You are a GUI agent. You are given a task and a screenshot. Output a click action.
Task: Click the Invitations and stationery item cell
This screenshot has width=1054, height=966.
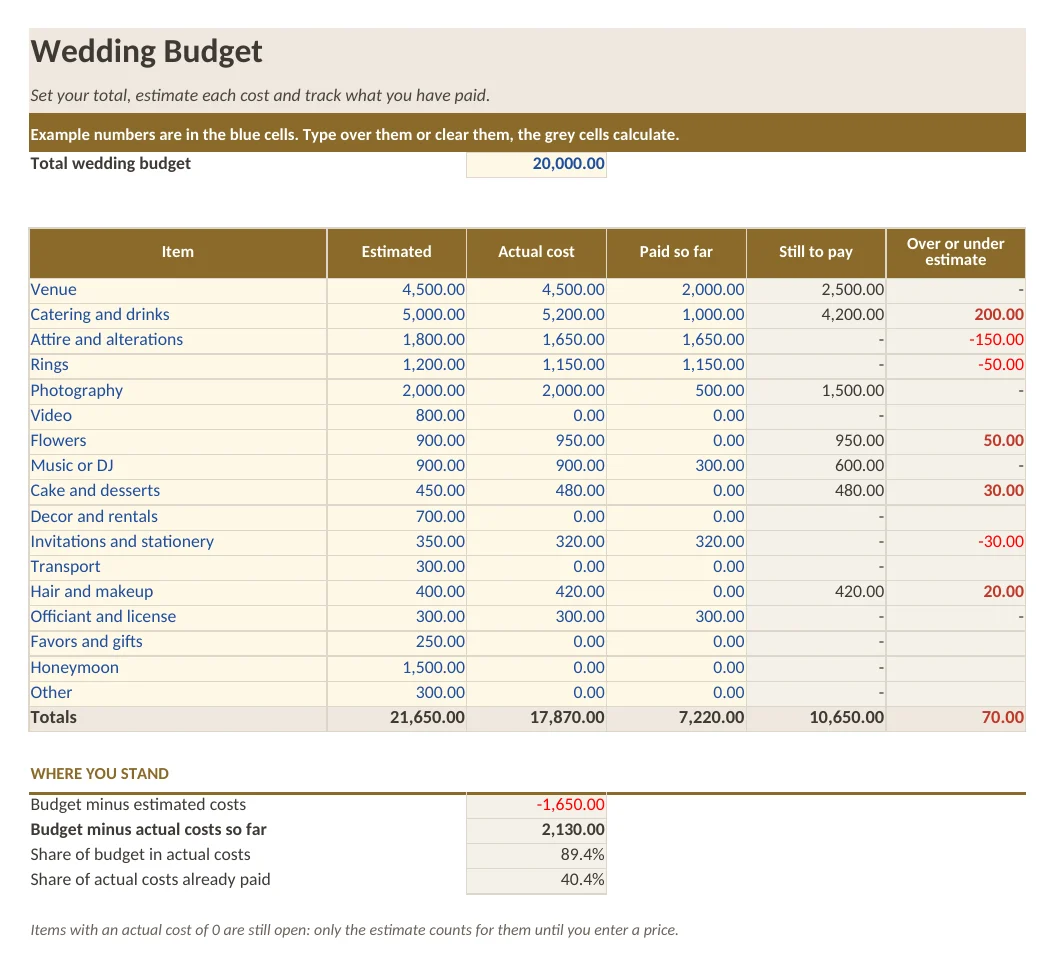(177, 542)
